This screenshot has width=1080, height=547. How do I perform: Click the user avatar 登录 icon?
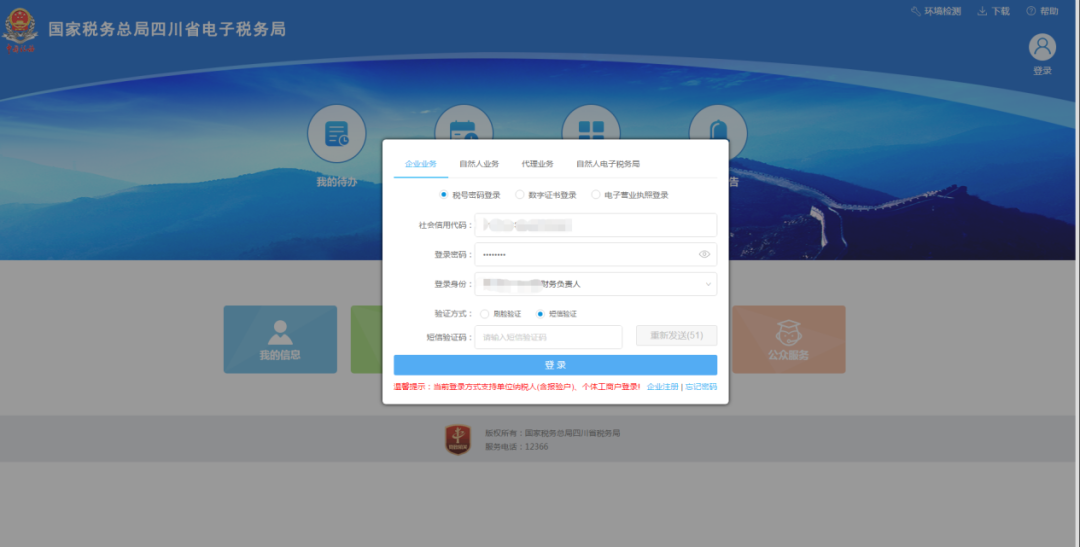coord(1042,48)
